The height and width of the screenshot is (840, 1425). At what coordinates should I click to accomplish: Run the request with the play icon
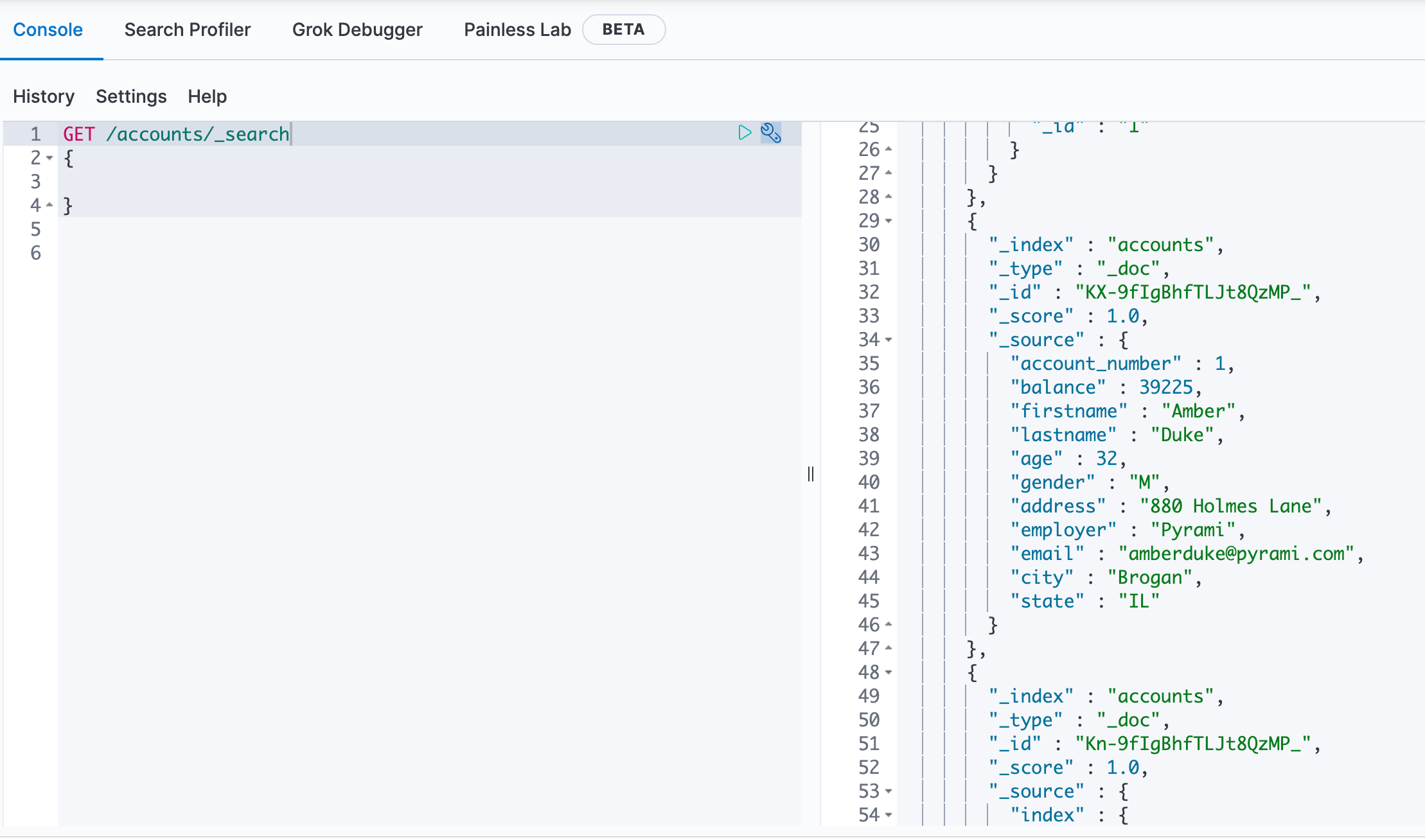[x=745, y=133]
